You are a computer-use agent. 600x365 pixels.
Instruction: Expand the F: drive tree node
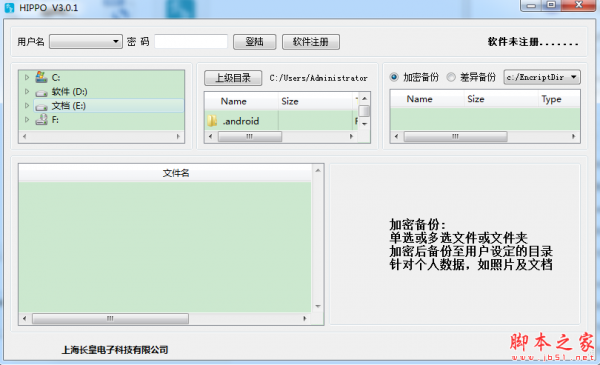[27, 119]
